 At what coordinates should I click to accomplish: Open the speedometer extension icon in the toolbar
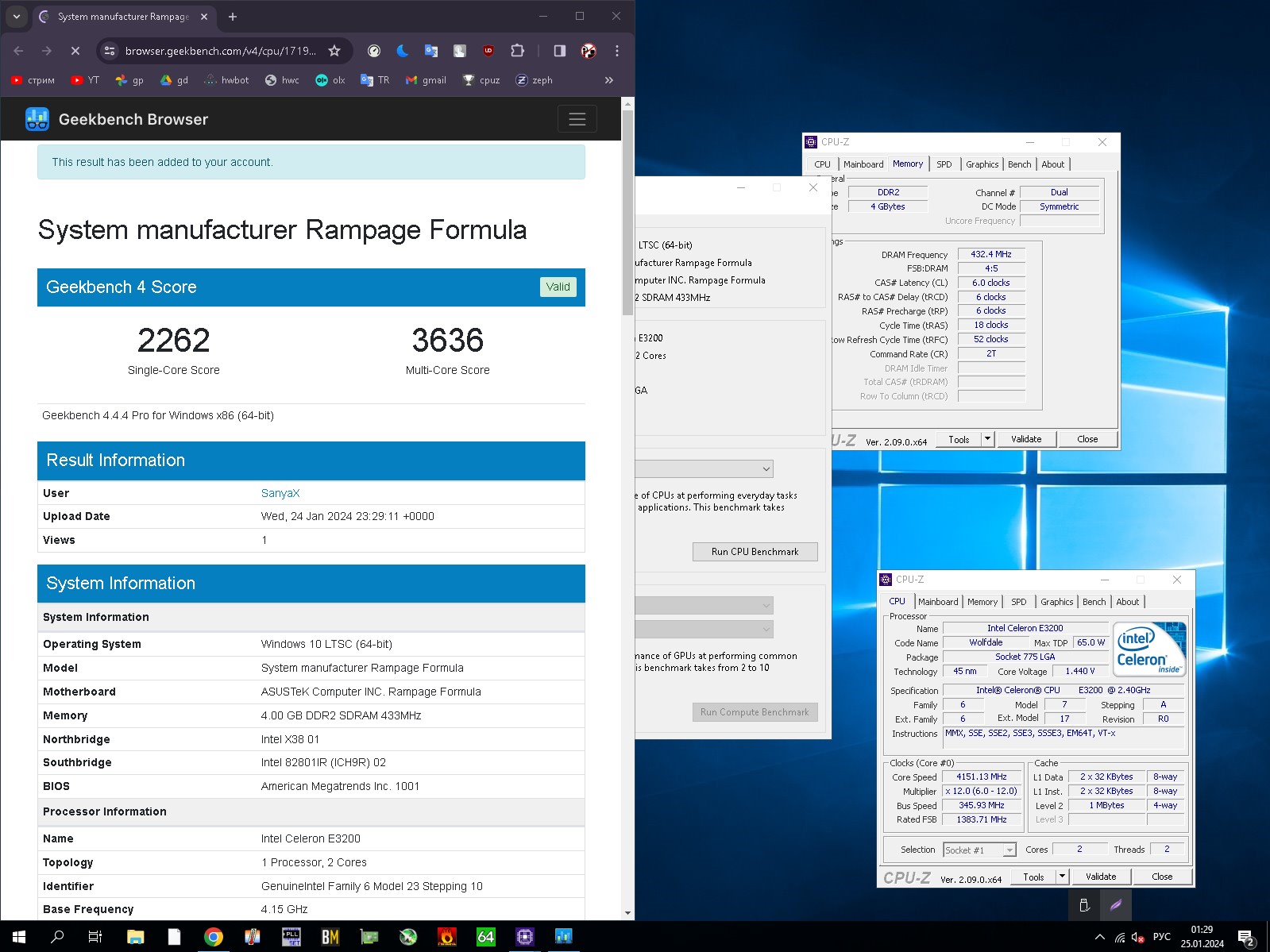(x=374, y=51)
